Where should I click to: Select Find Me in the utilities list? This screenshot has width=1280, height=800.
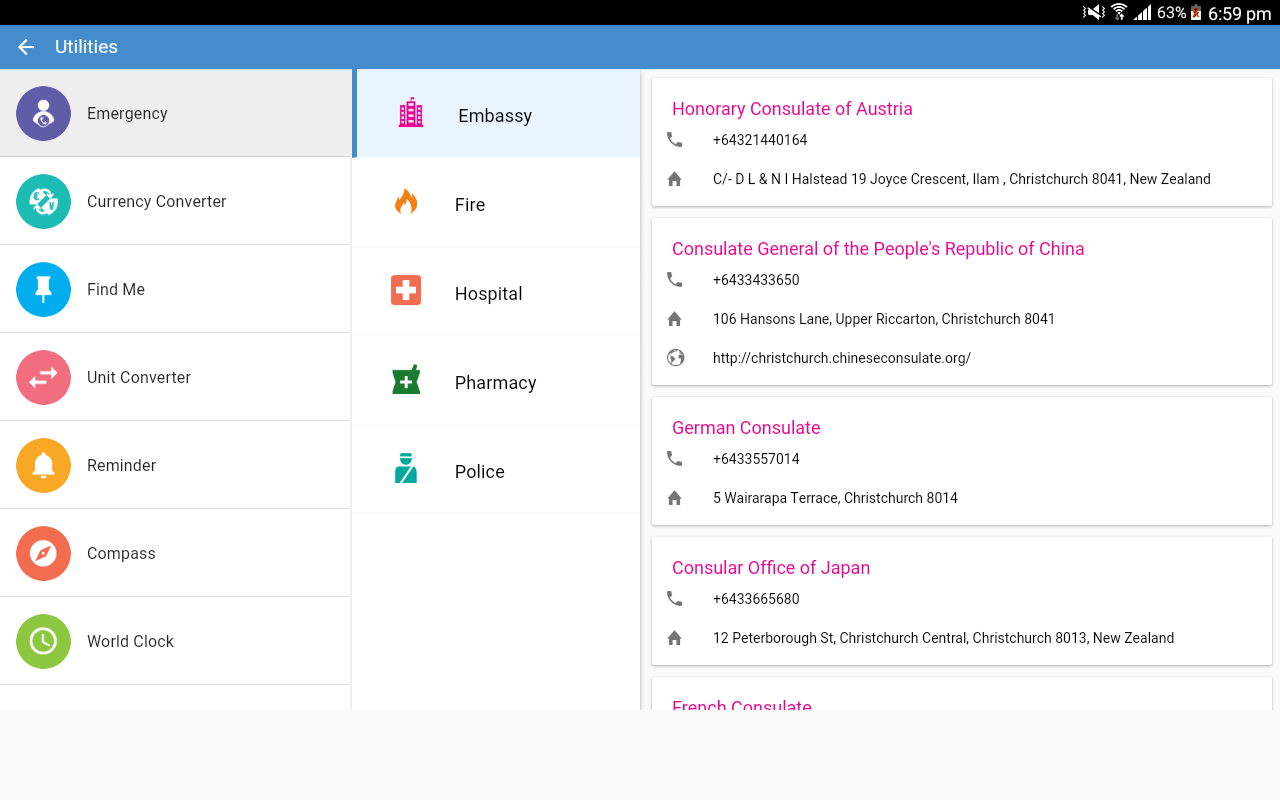pyautogui.click(x=175, y=289)
